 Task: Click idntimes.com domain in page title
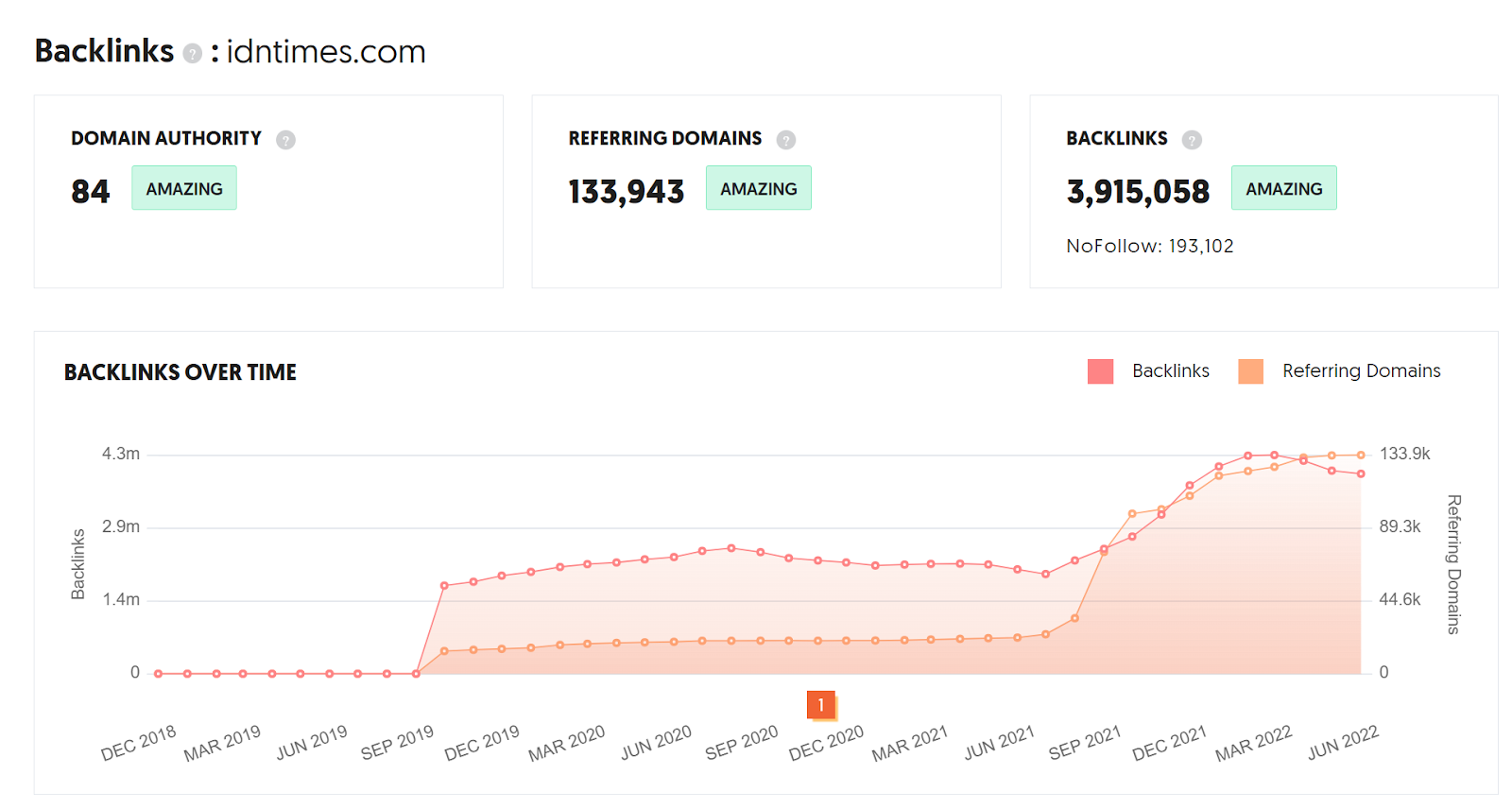[326, 52]
